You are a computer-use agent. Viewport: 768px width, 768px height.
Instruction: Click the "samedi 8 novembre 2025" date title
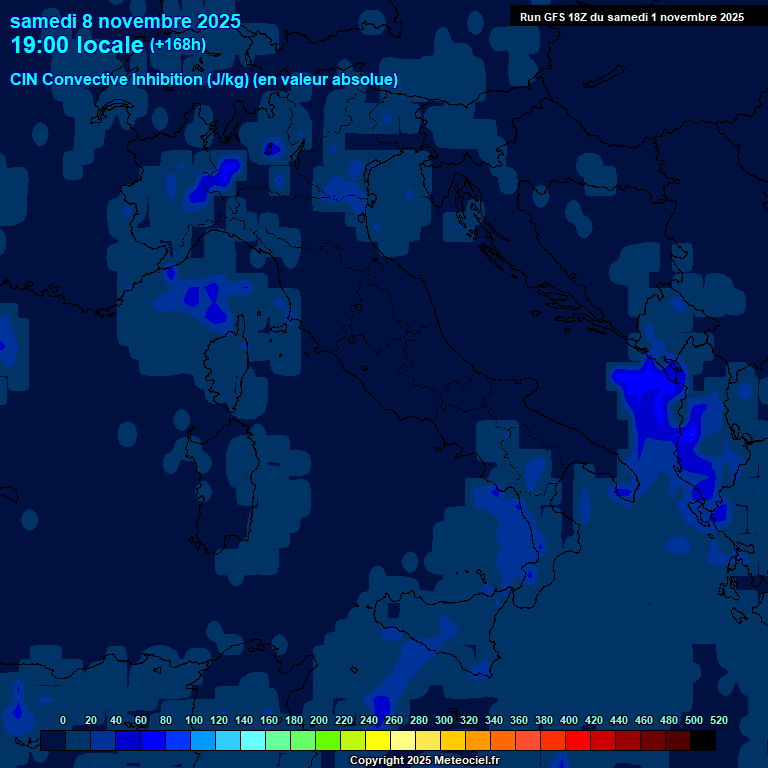[125, 20]
